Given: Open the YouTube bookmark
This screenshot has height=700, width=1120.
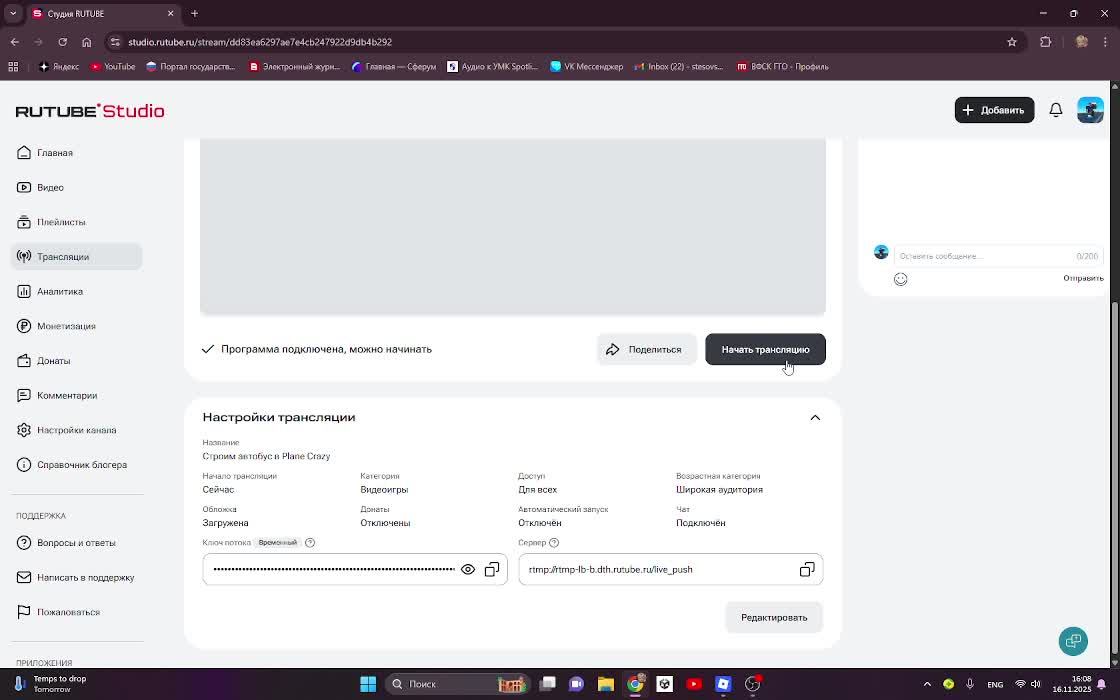Looking at the screenshot, I should 113,66.
